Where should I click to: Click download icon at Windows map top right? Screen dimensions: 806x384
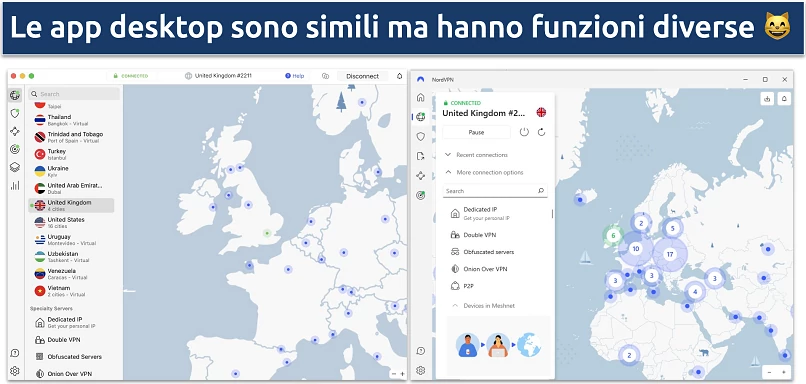767,99
